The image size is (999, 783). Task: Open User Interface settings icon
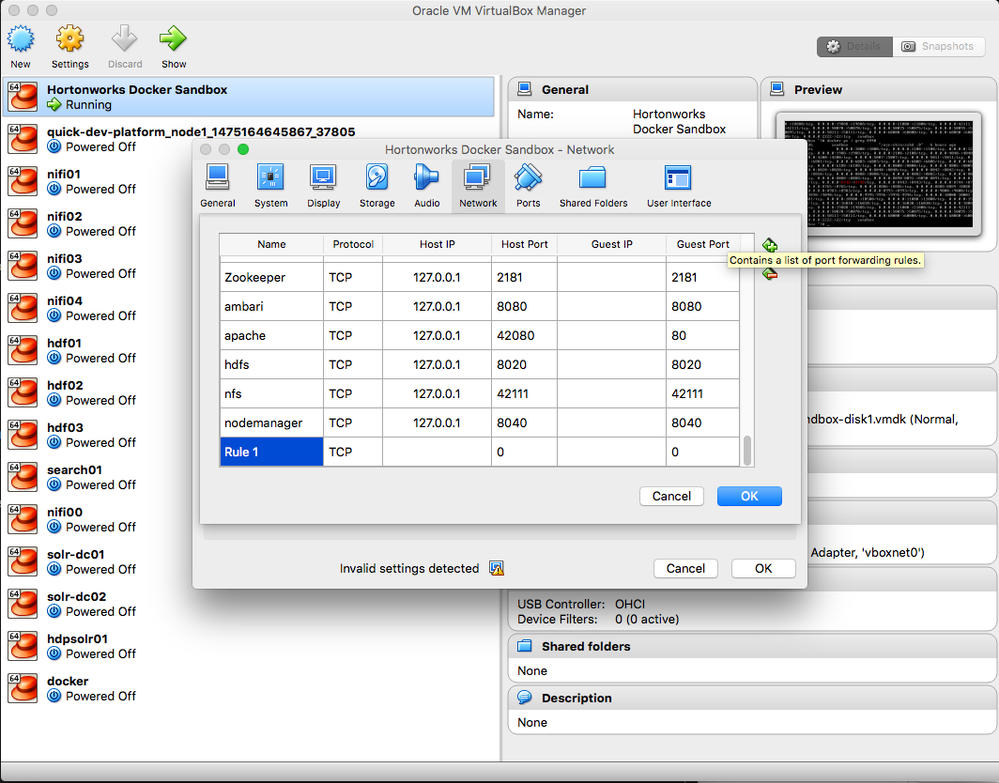(x=677, y=185)
